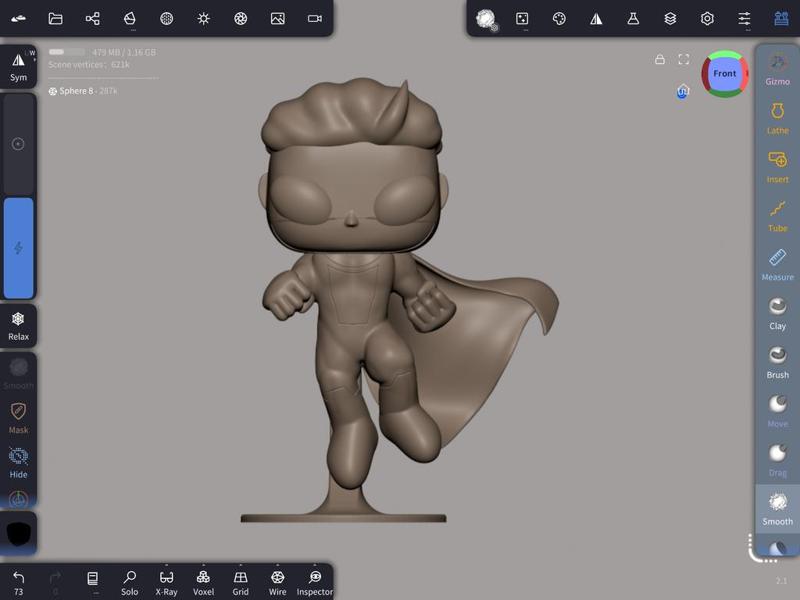Undo the last action
Image resolution: width=800 pixels, height=600 pixels.
tap(18, 583)
